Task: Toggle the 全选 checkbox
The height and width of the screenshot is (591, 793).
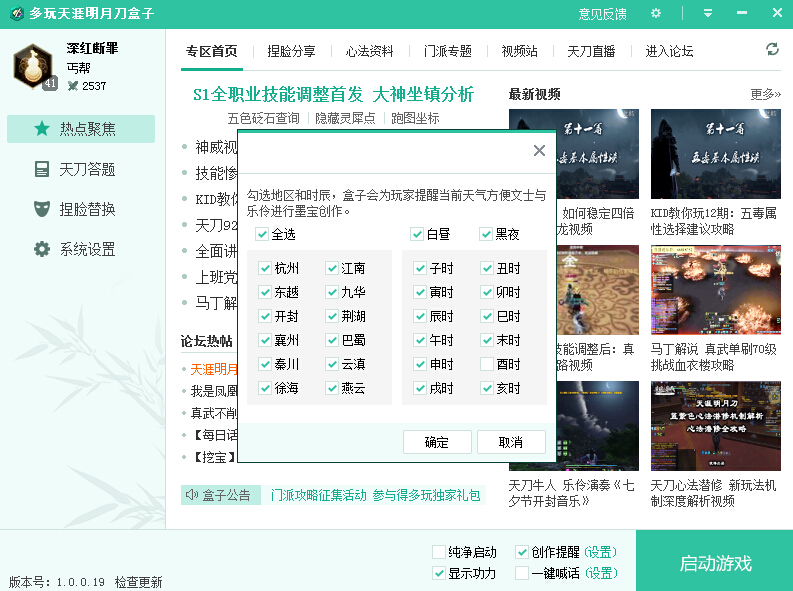Action: tap(263, 234)
